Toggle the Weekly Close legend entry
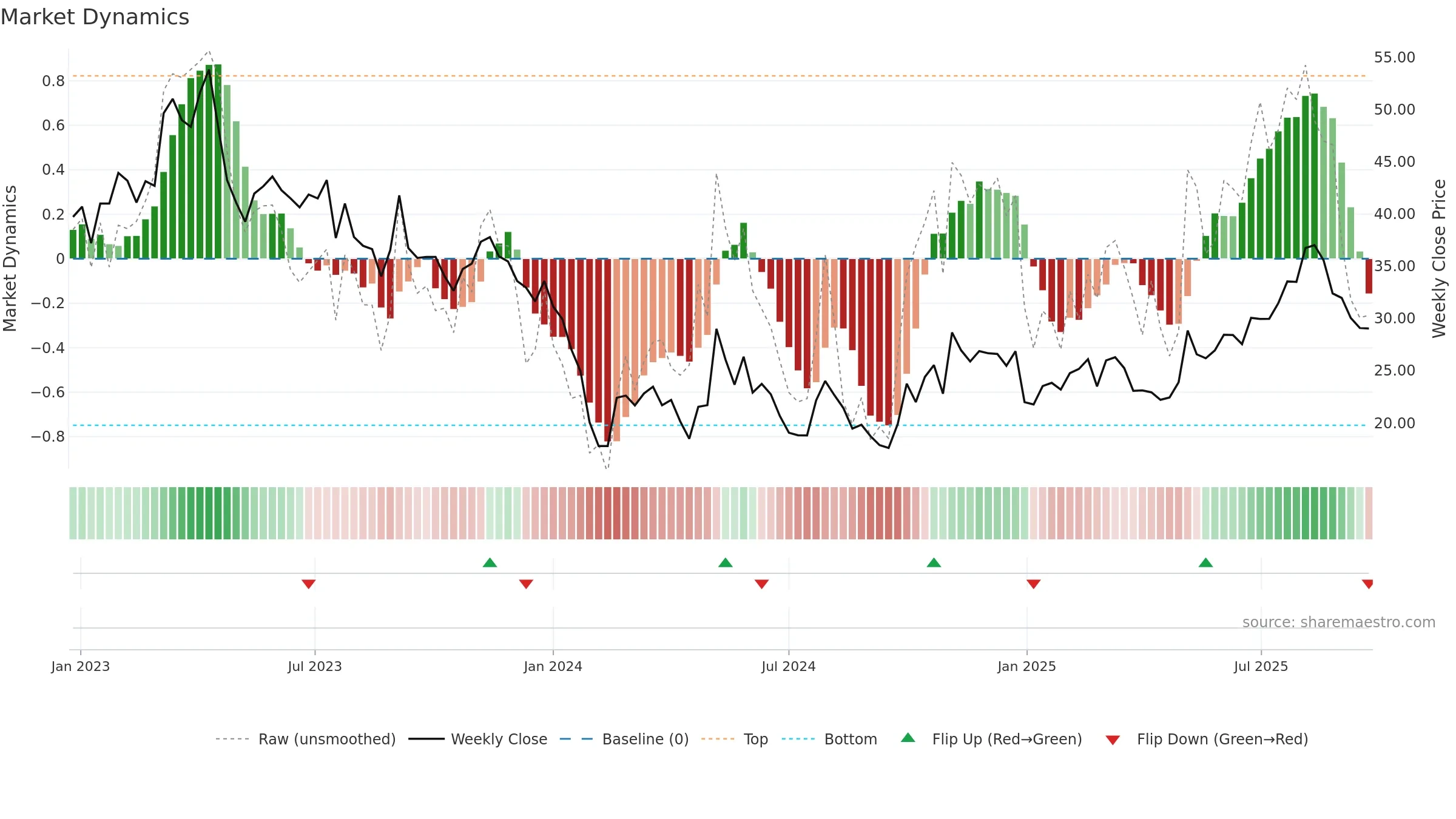This screenshot has height=819, width=1456. click(477, 739)
